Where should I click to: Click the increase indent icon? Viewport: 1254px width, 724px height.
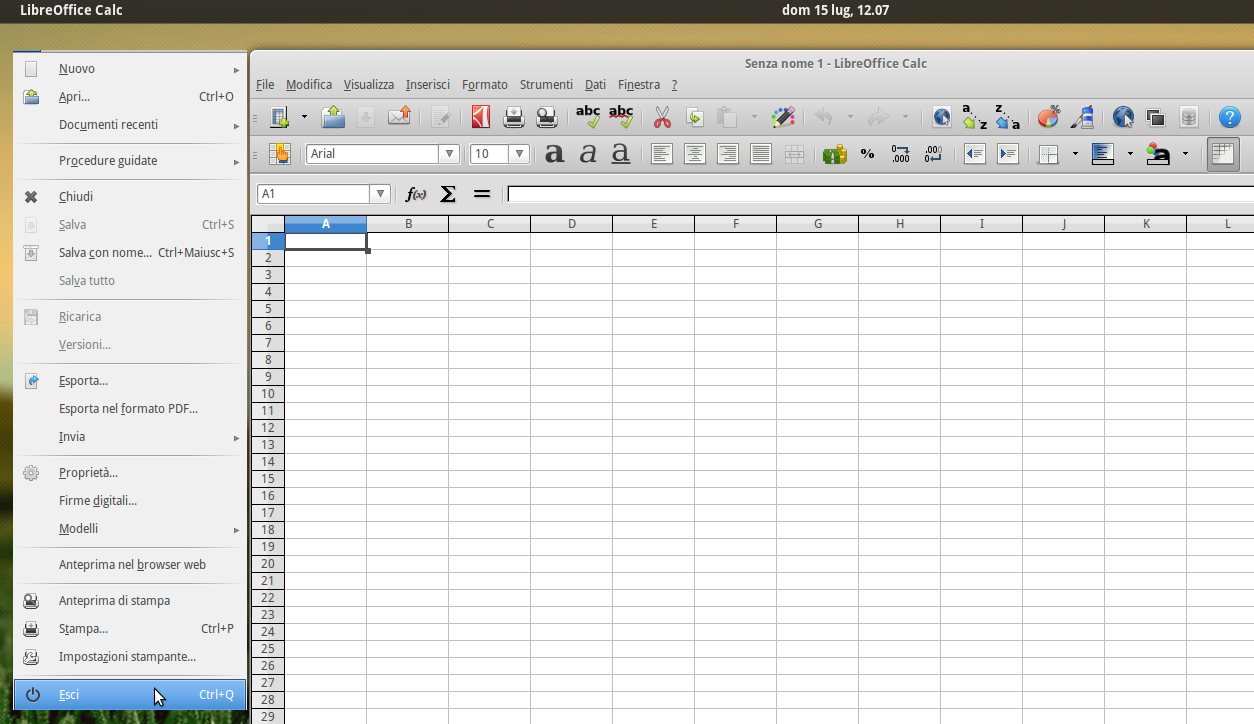[1008, 154]
